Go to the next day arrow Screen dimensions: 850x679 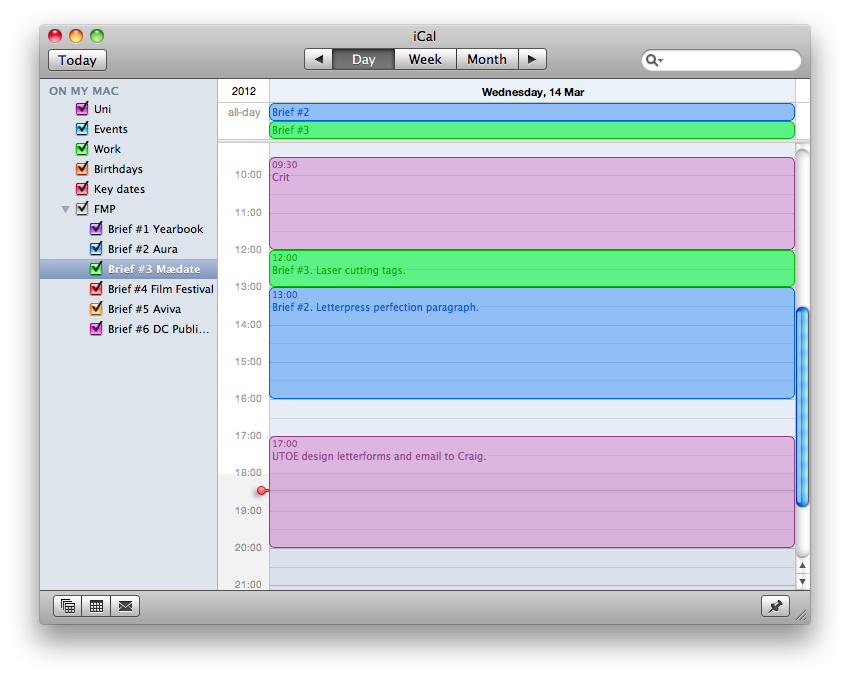pos(532,59)
